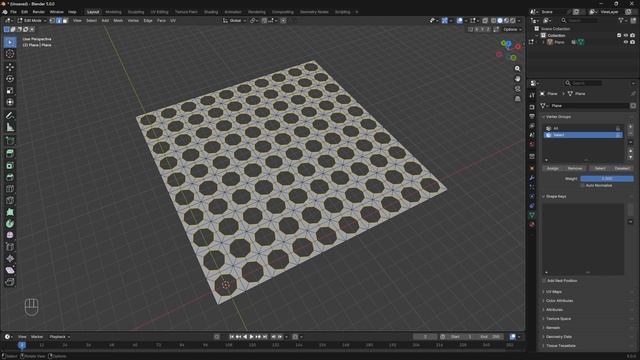Select the Poly Build tool
The height and width of the screenshot is (360, 640).
pyautogui.click(x=10, y=212)
